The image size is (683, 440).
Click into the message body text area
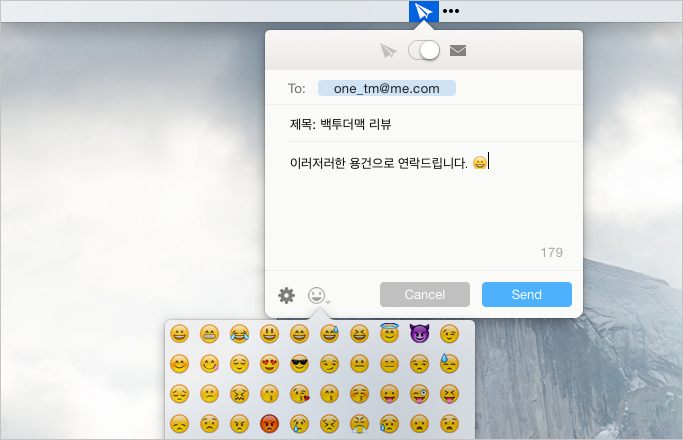click(x=425, y=205)
